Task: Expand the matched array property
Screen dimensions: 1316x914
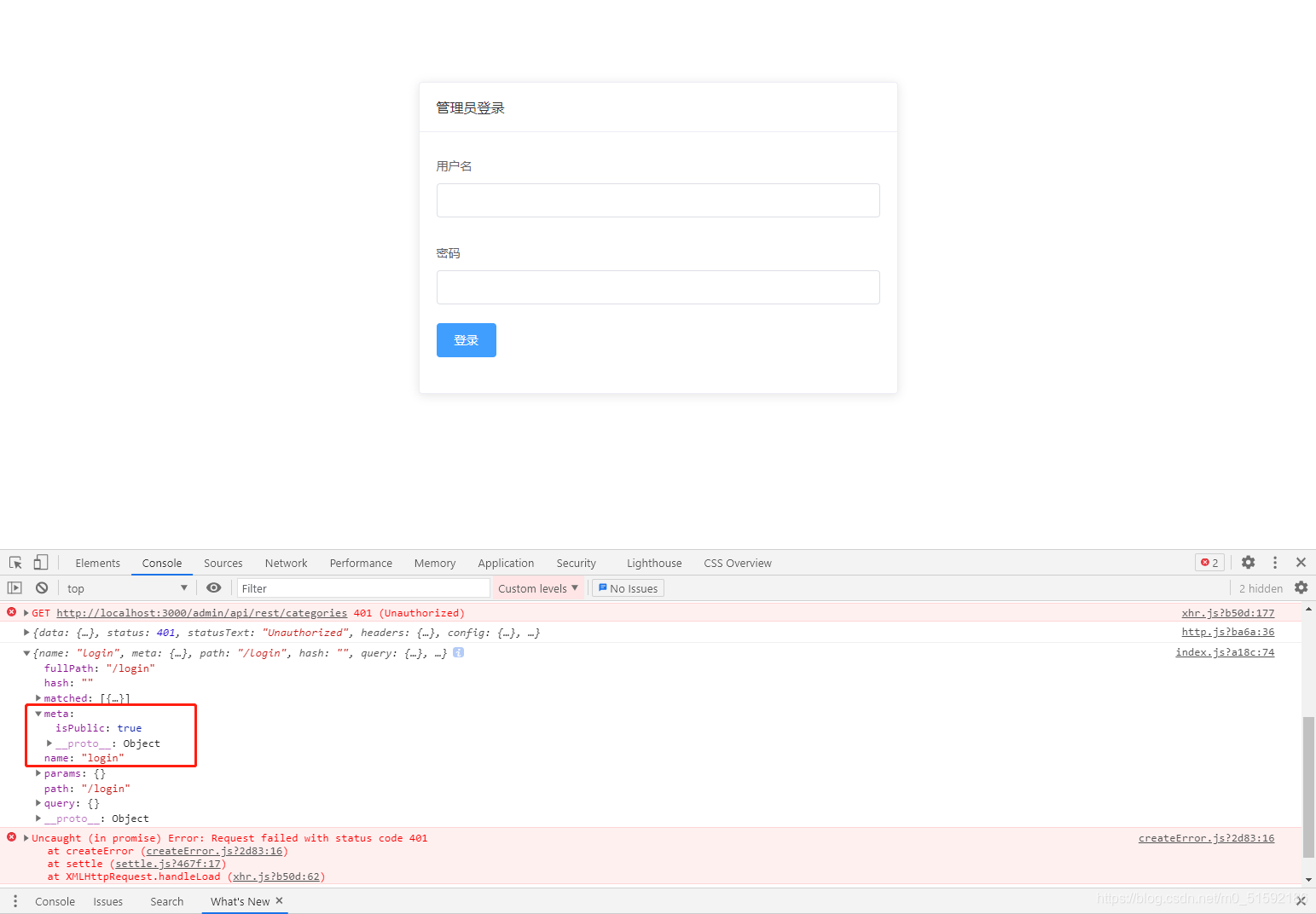Action: (38, 698)
